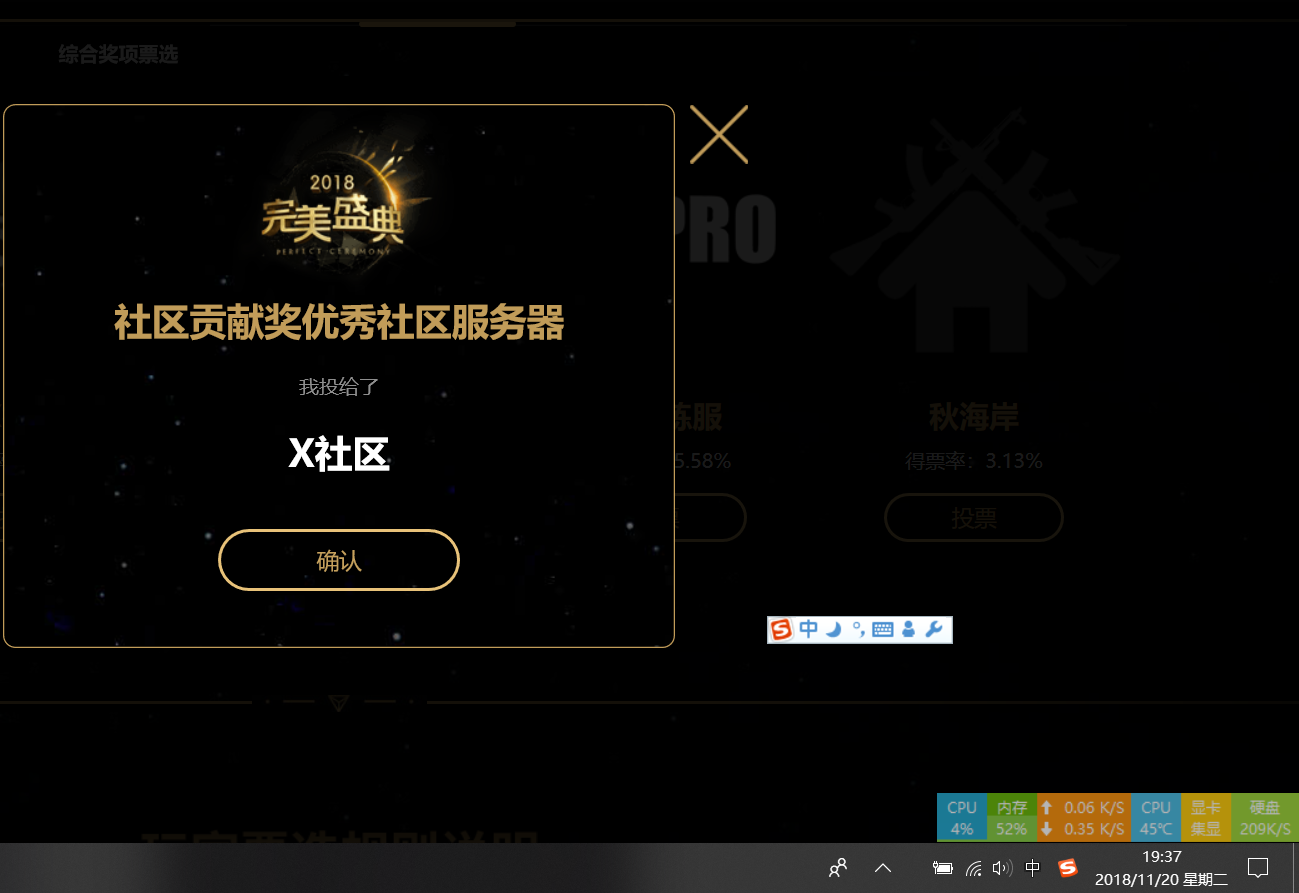Close the vote dialog with the gold X
Viewport: 1299px width, 893px height.
[x=718, y=134]
